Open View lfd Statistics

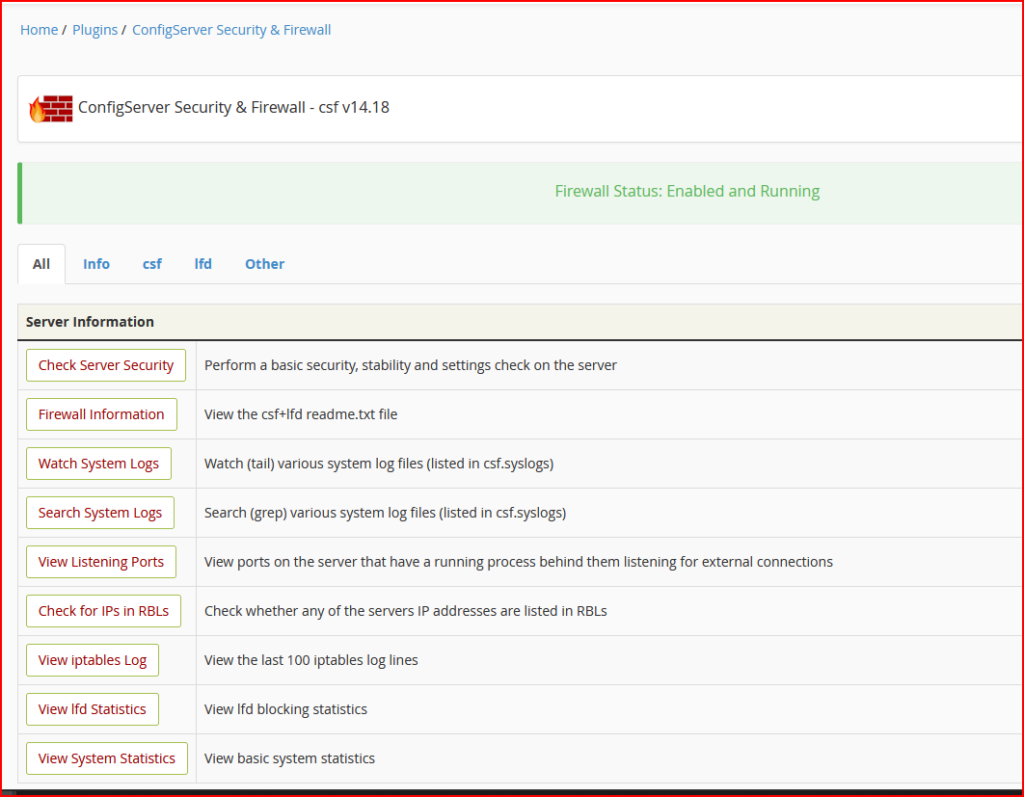coord(92,709)
